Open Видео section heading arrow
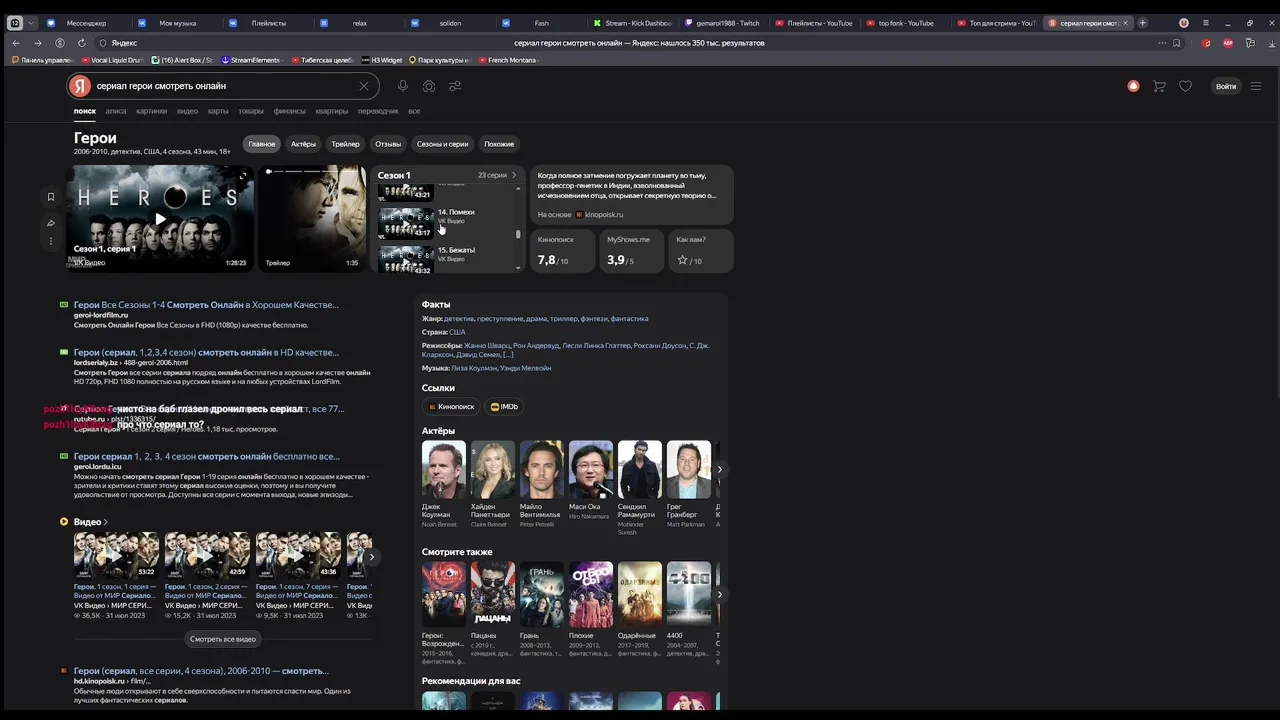This screenshot has height=720, width=1280. click(105, 522)
